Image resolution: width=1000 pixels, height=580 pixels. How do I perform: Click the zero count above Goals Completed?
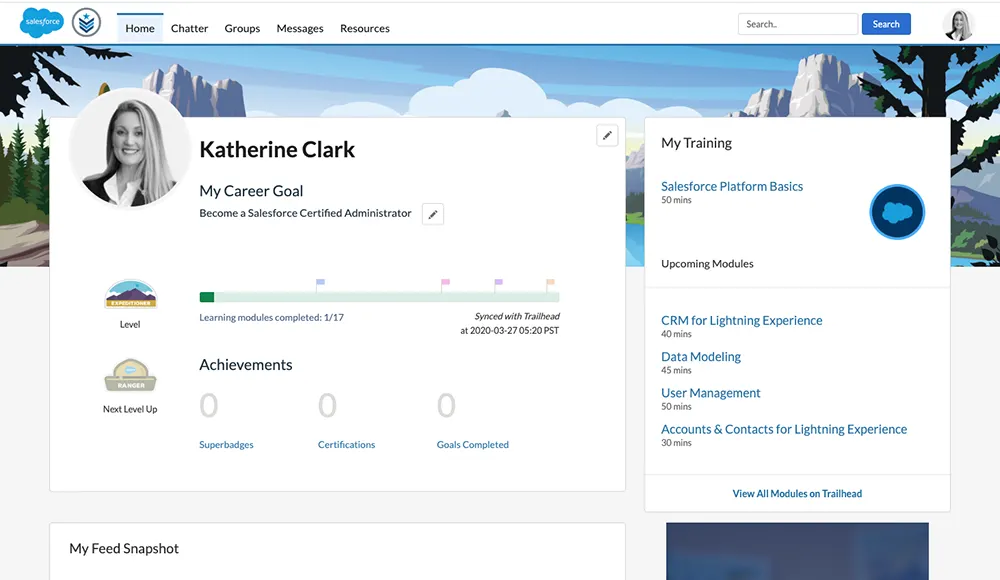[x=446, y=405]
